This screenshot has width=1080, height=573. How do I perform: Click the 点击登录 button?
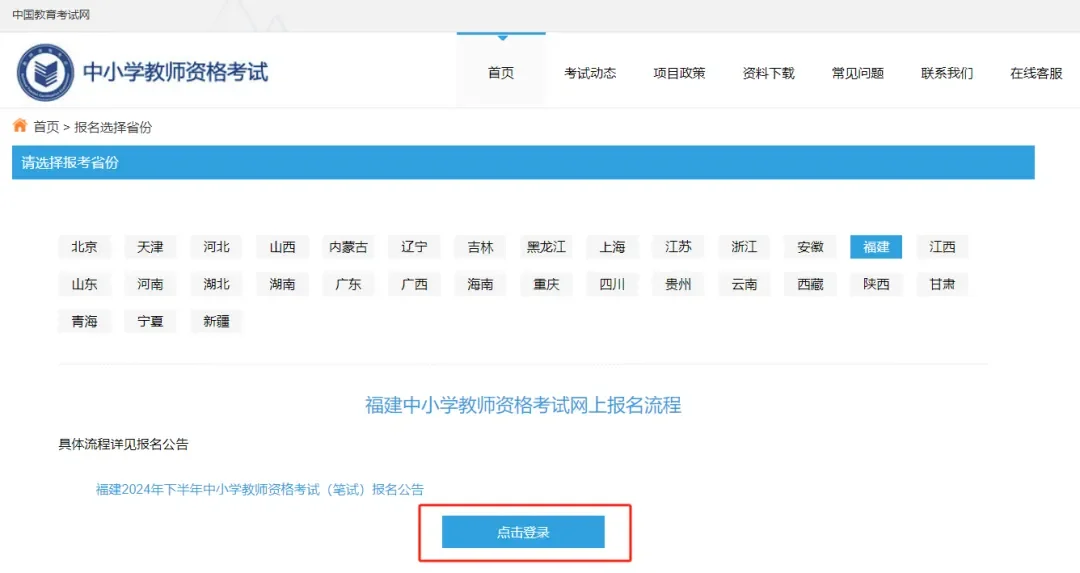pyautogui.click(x=523, y=532)
